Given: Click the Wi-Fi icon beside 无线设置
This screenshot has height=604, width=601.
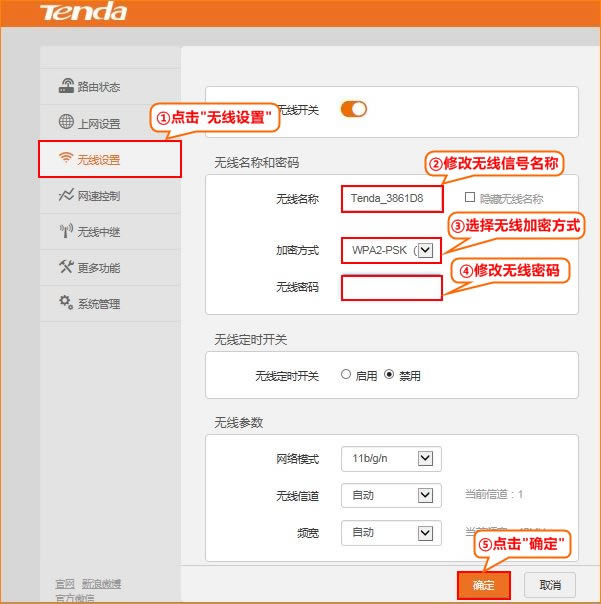Looking at the screenshot, I should point(66,158).
